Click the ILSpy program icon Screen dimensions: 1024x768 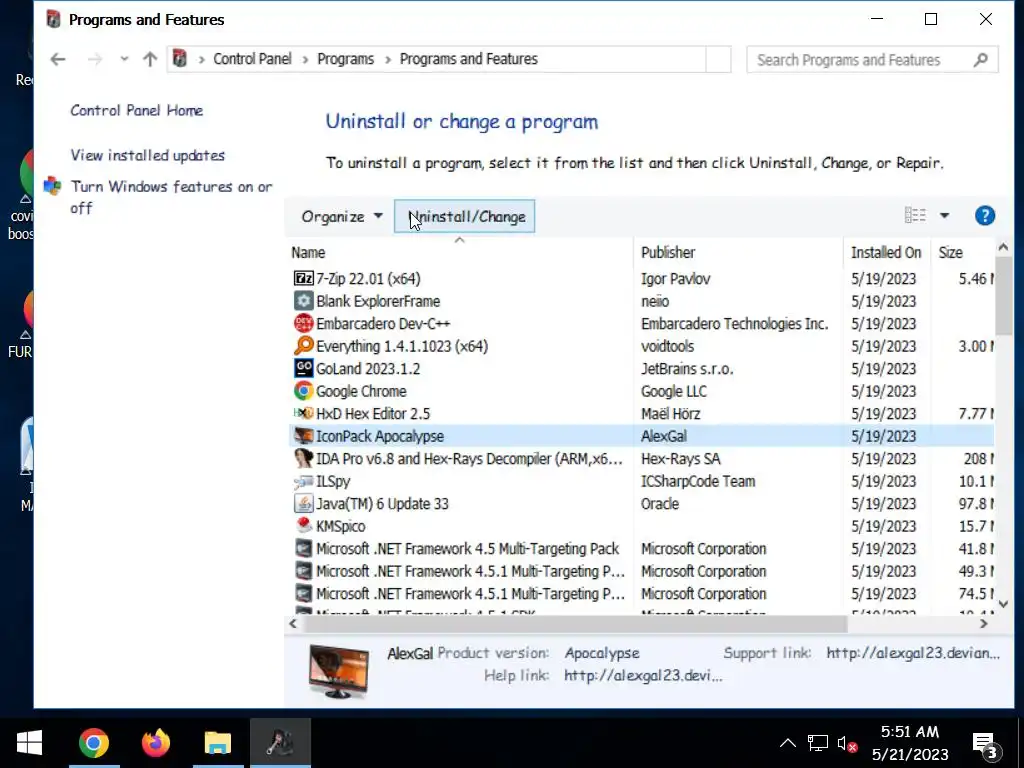tap(304, 481)
